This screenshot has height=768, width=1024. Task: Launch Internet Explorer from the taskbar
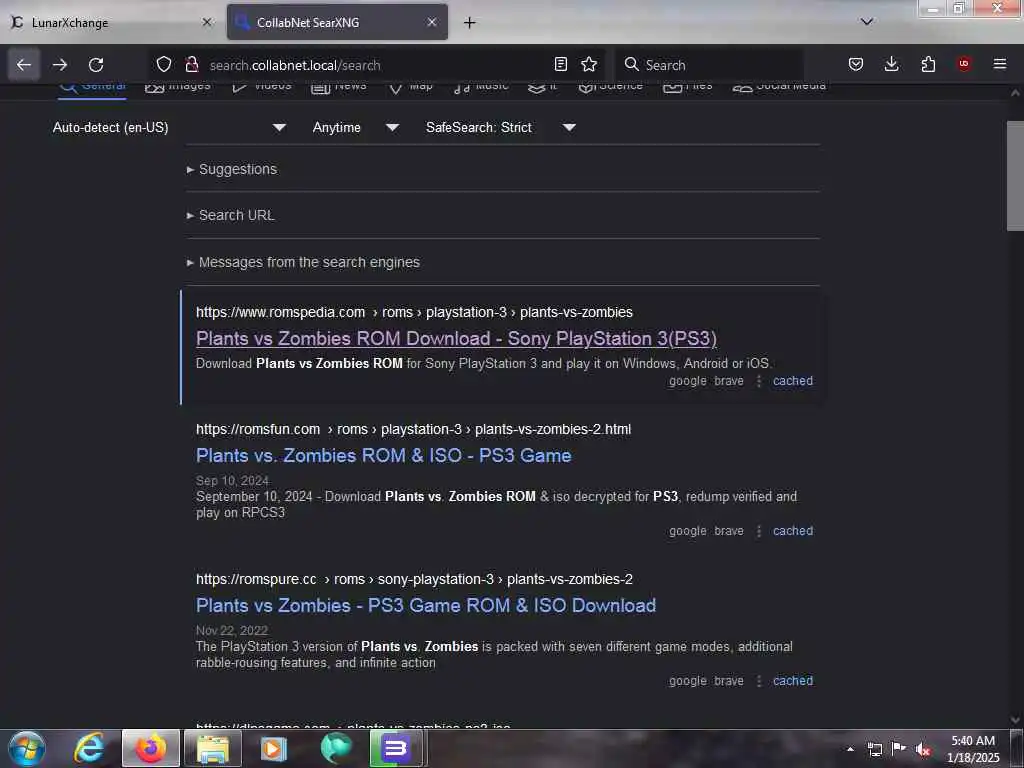(x=89, y=748)
